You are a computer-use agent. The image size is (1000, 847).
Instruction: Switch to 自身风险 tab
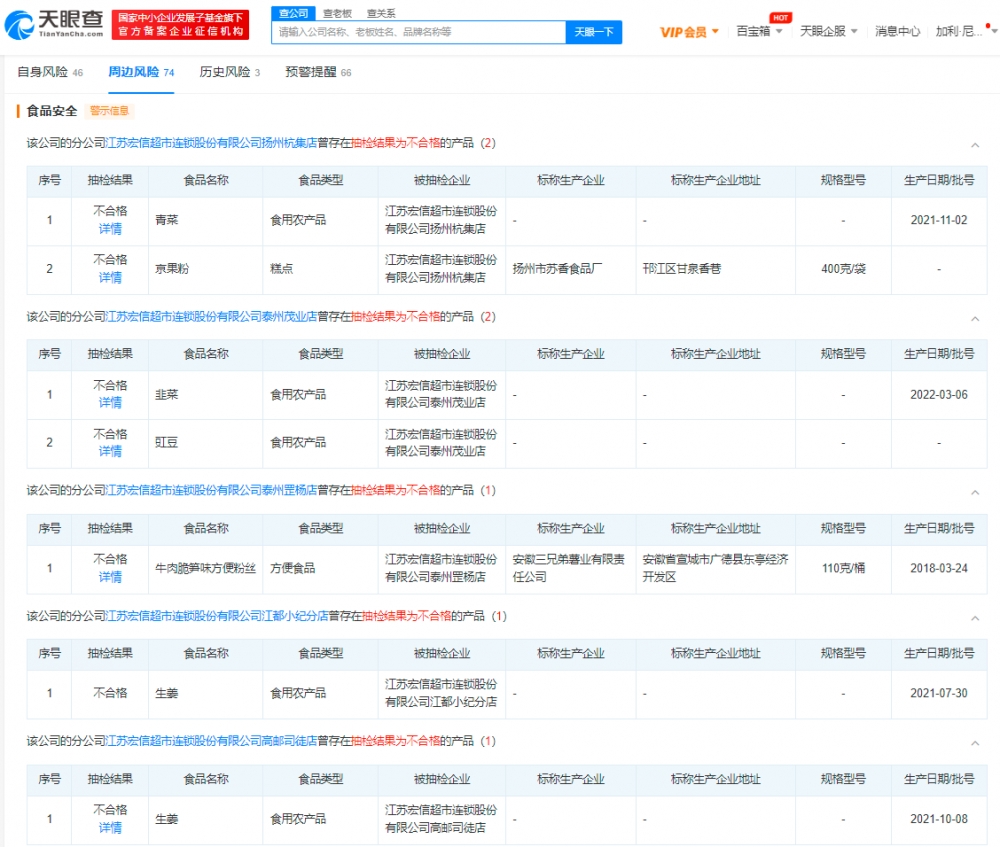(50, 72)
